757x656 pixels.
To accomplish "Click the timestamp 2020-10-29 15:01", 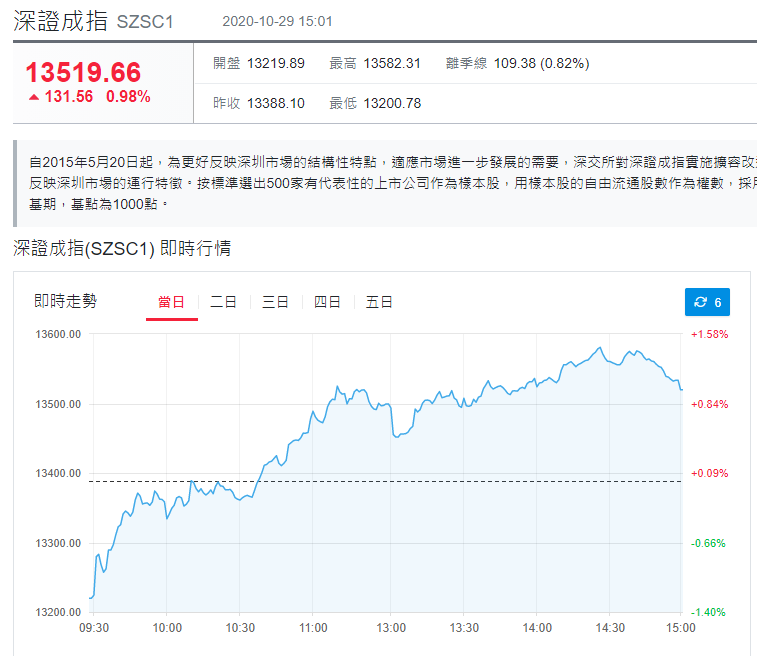I will point(277,21).
